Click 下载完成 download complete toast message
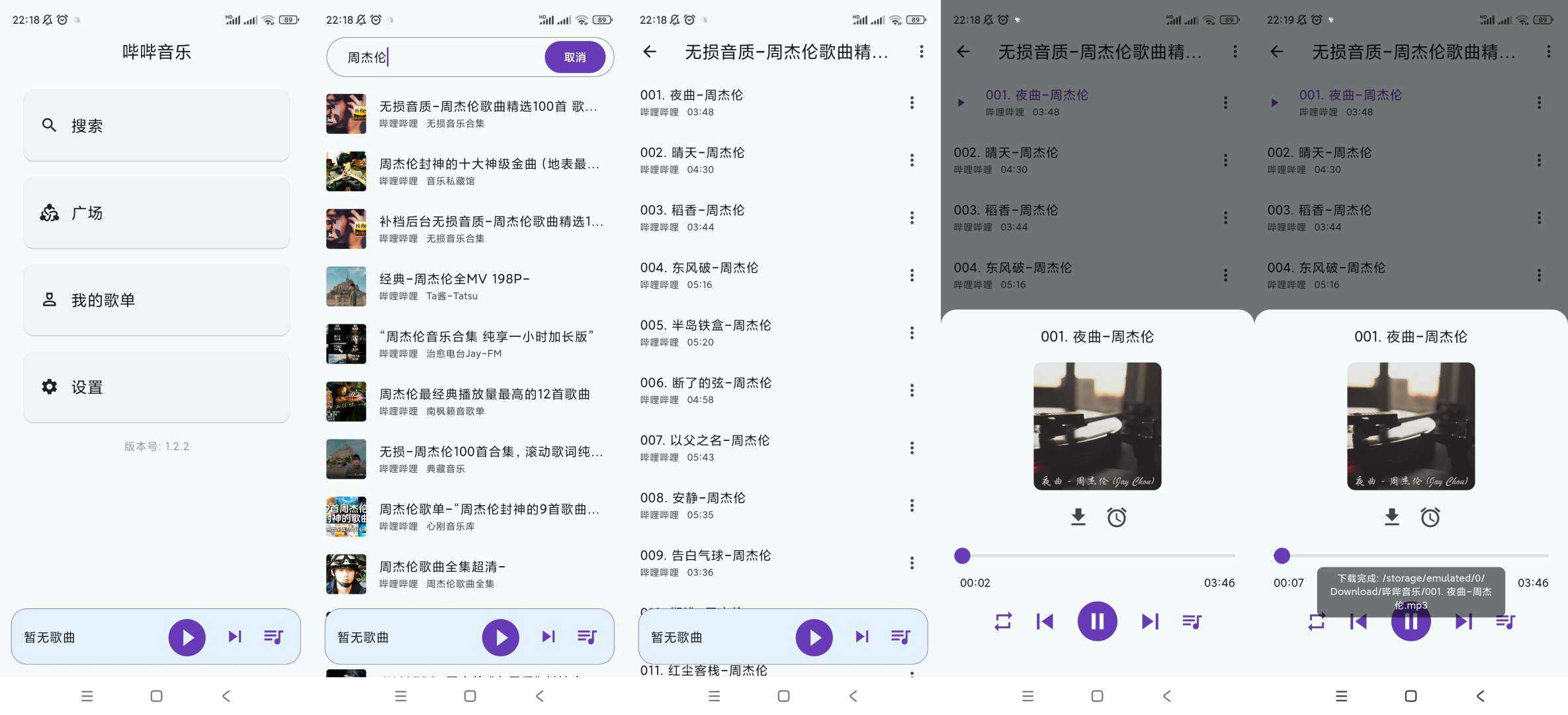Viewport: 1568px width, 715px height. tap(1411, 591)
